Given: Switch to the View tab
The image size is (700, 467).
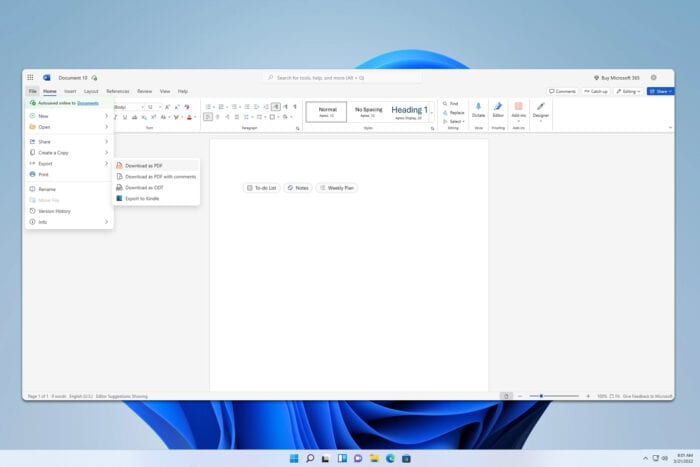Looking at the screenshot, I should click(165, 91).
